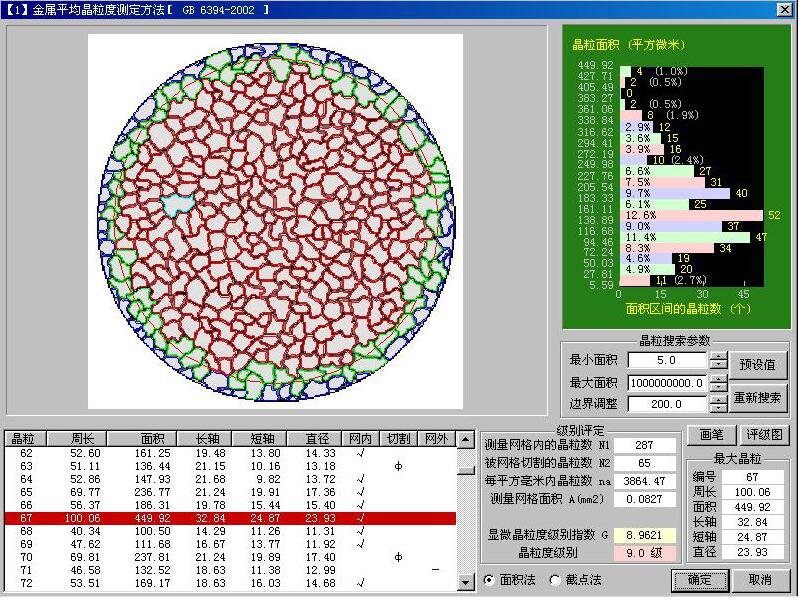The width and height of the screenshot is (799, 601).
Task: Close the grain size dialog window
Action: point(785,9)
